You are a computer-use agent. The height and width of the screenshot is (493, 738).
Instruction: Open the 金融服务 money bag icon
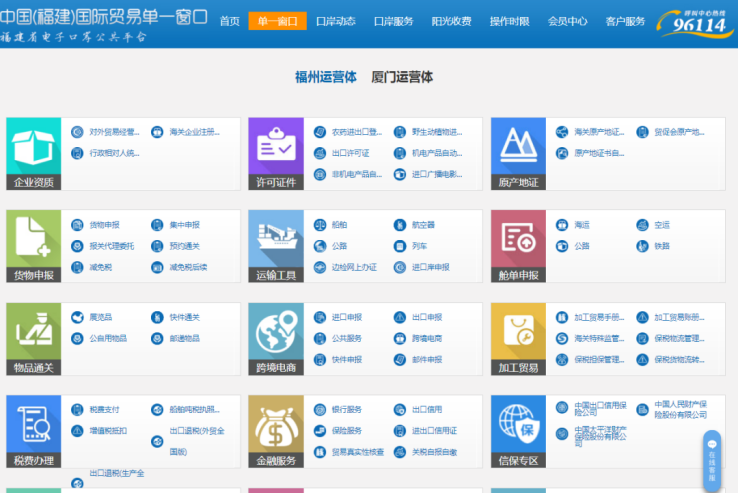tap(275, 430)
